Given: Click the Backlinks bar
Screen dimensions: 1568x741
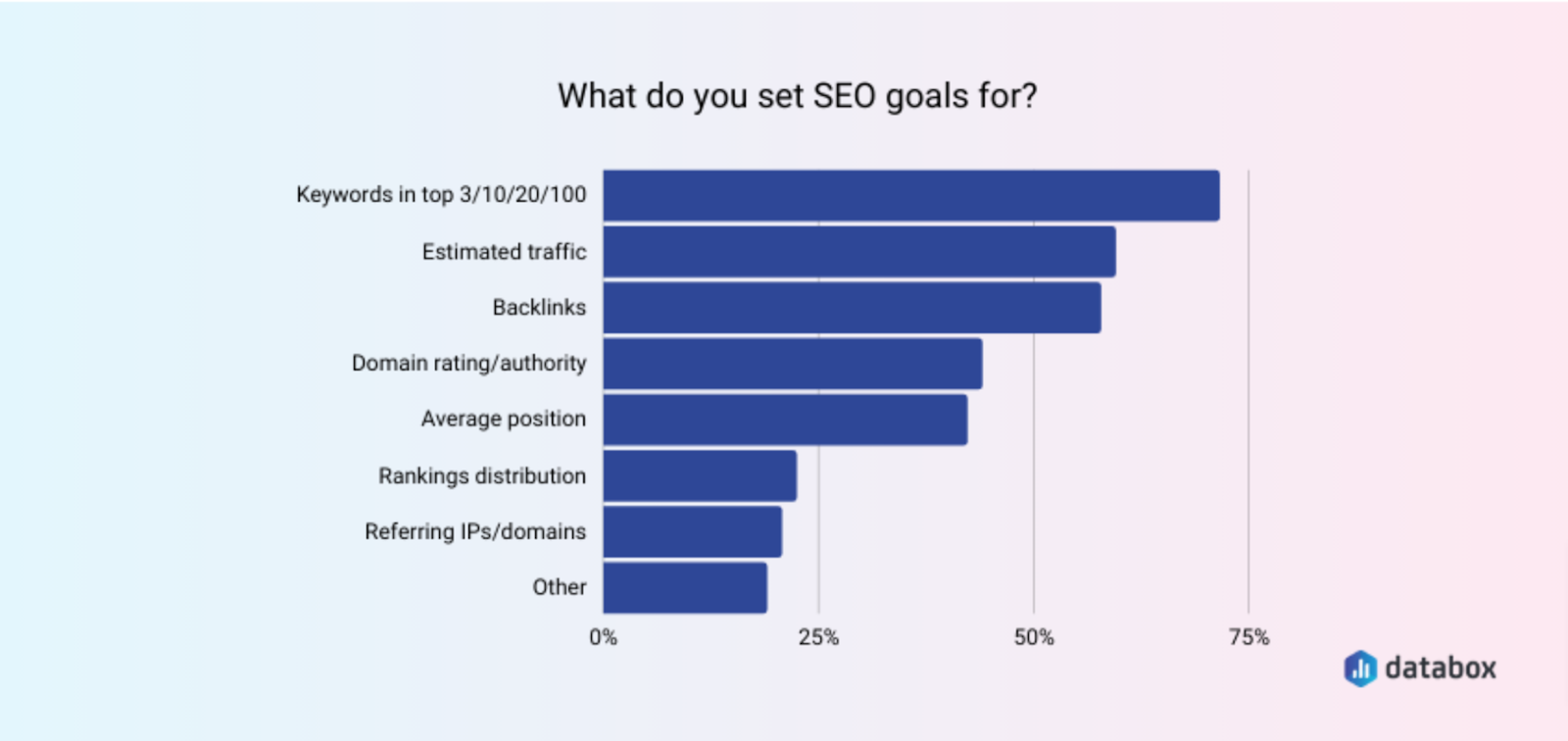Looking at the screenshot, I should [x=853, y=308].
